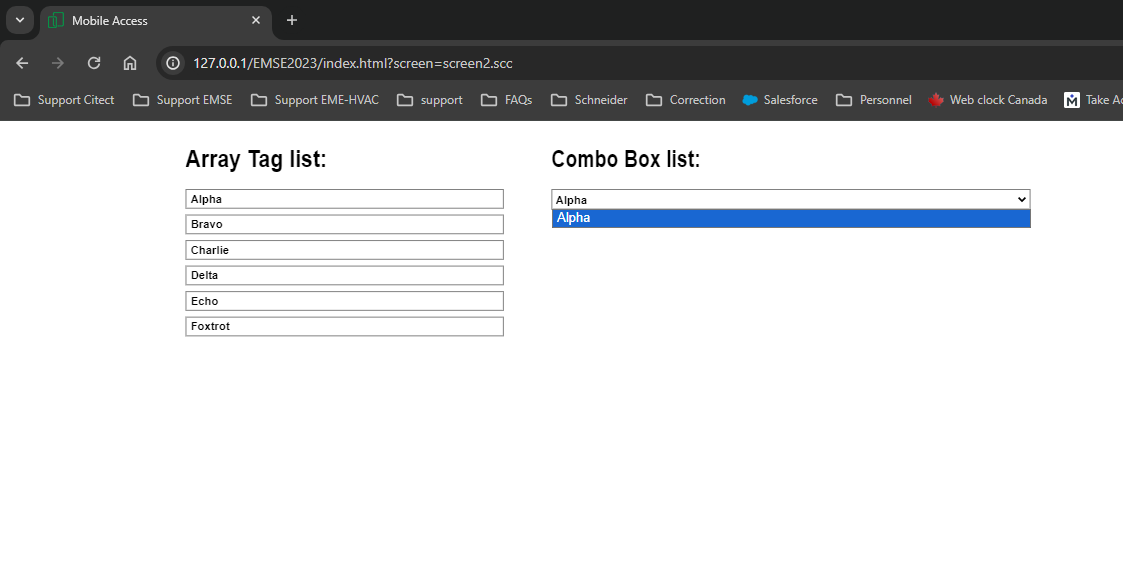Click the Array Tag list heading
The width and height of the screenshot is (1123, 570).
[256, 159]
